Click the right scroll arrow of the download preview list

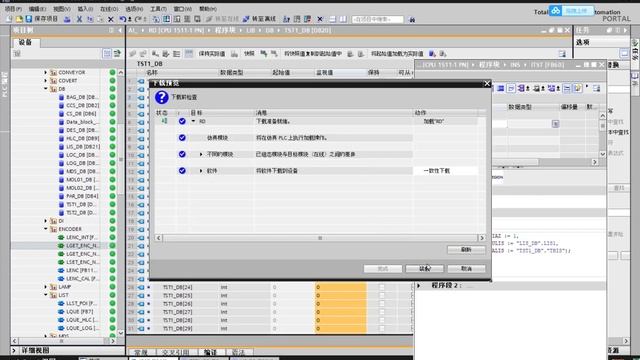coord(482,238)
